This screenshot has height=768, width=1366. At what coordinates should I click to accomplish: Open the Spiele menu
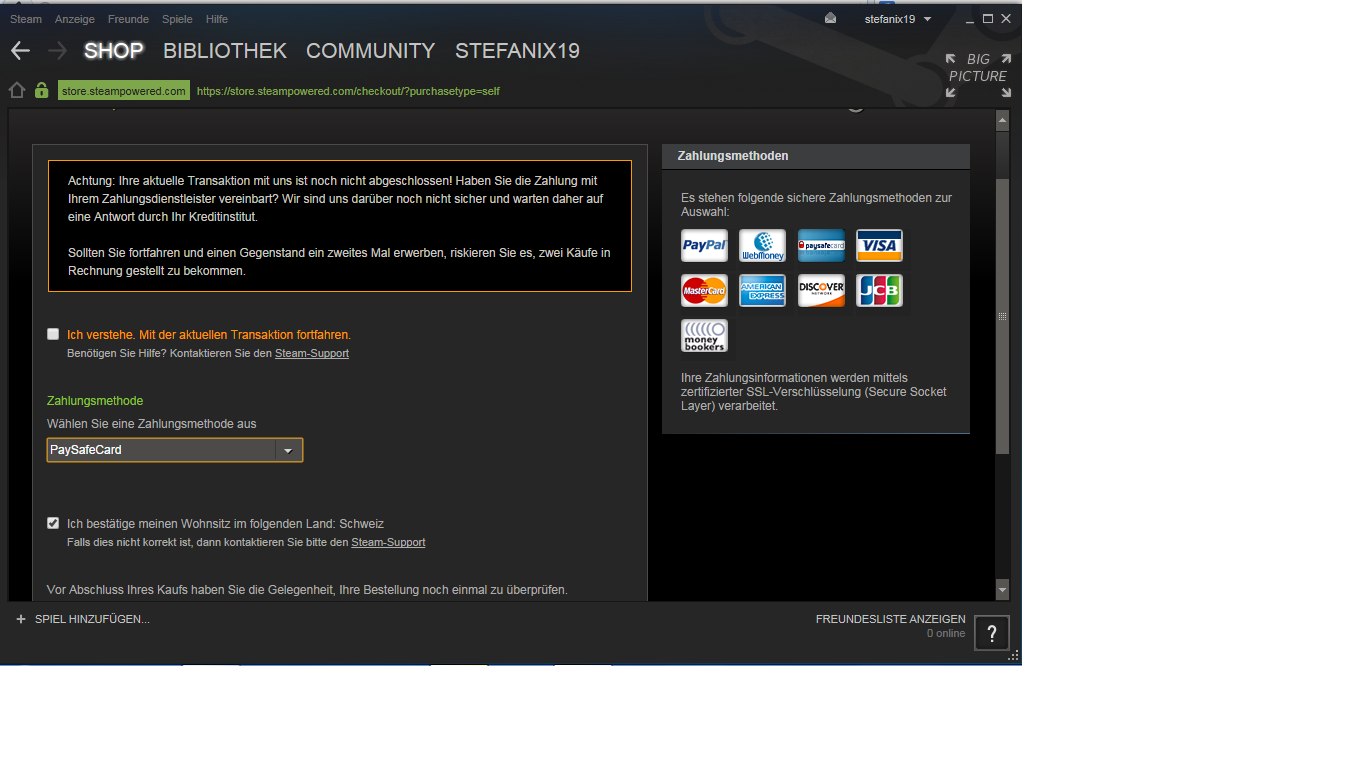coord(177,19)
